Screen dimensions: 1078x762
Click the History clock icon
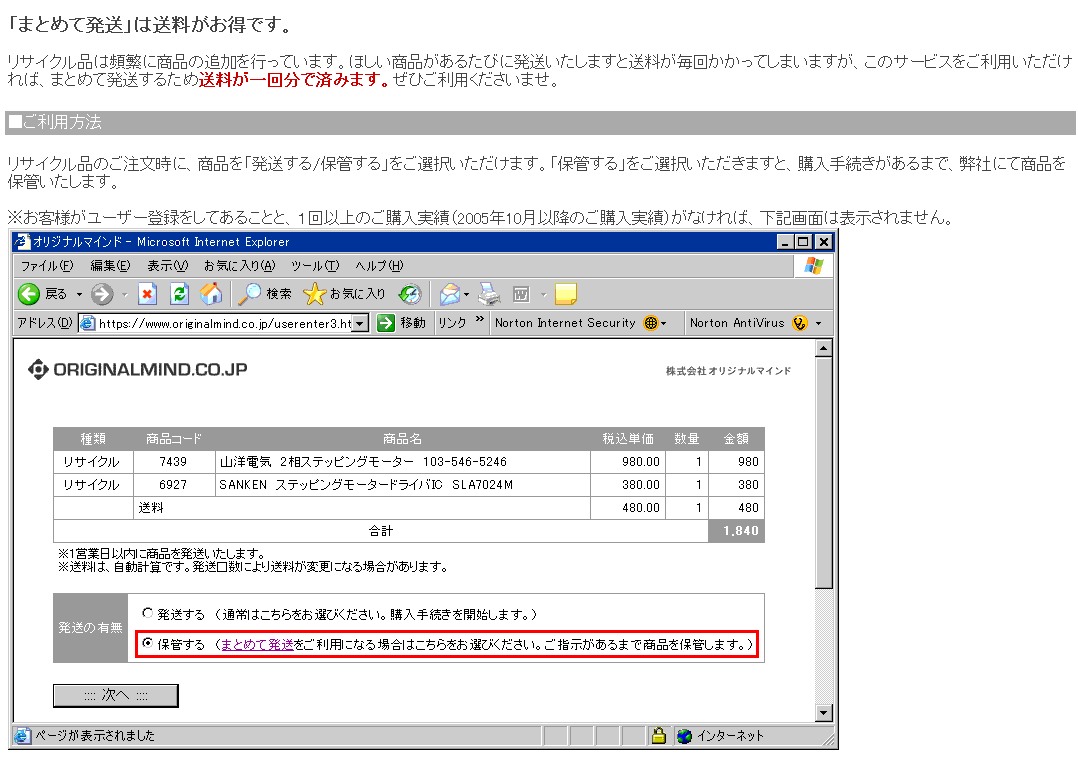410,294
